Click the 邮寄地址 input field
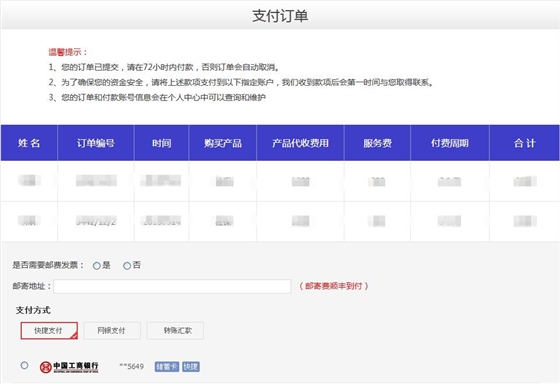 point(172,286)
